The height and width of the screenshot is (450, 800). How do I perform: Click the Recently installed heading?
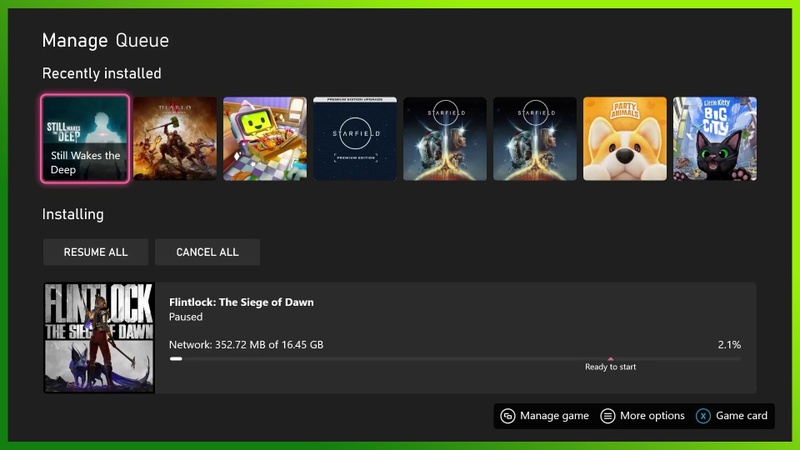point(102,73)
